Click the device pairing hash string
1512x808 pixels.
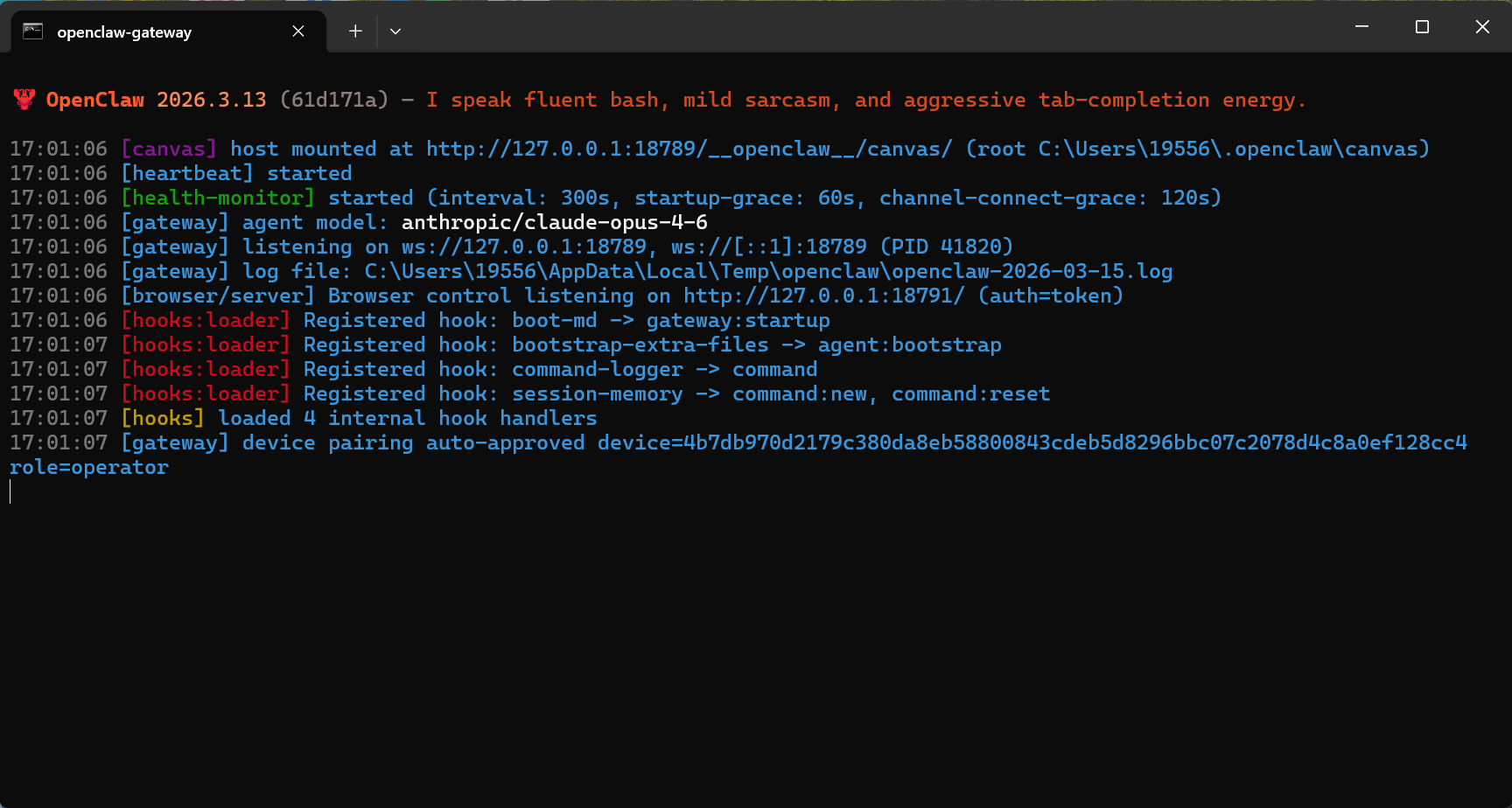[1032, 442]
